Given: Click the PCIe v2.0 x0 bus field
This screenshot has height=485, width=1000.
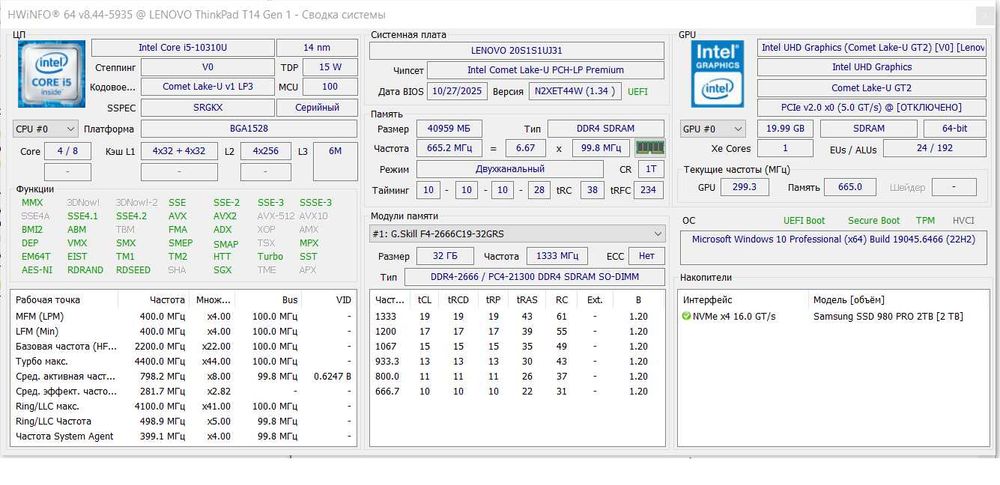Looking at the screenshot, I should click(872, 108).
